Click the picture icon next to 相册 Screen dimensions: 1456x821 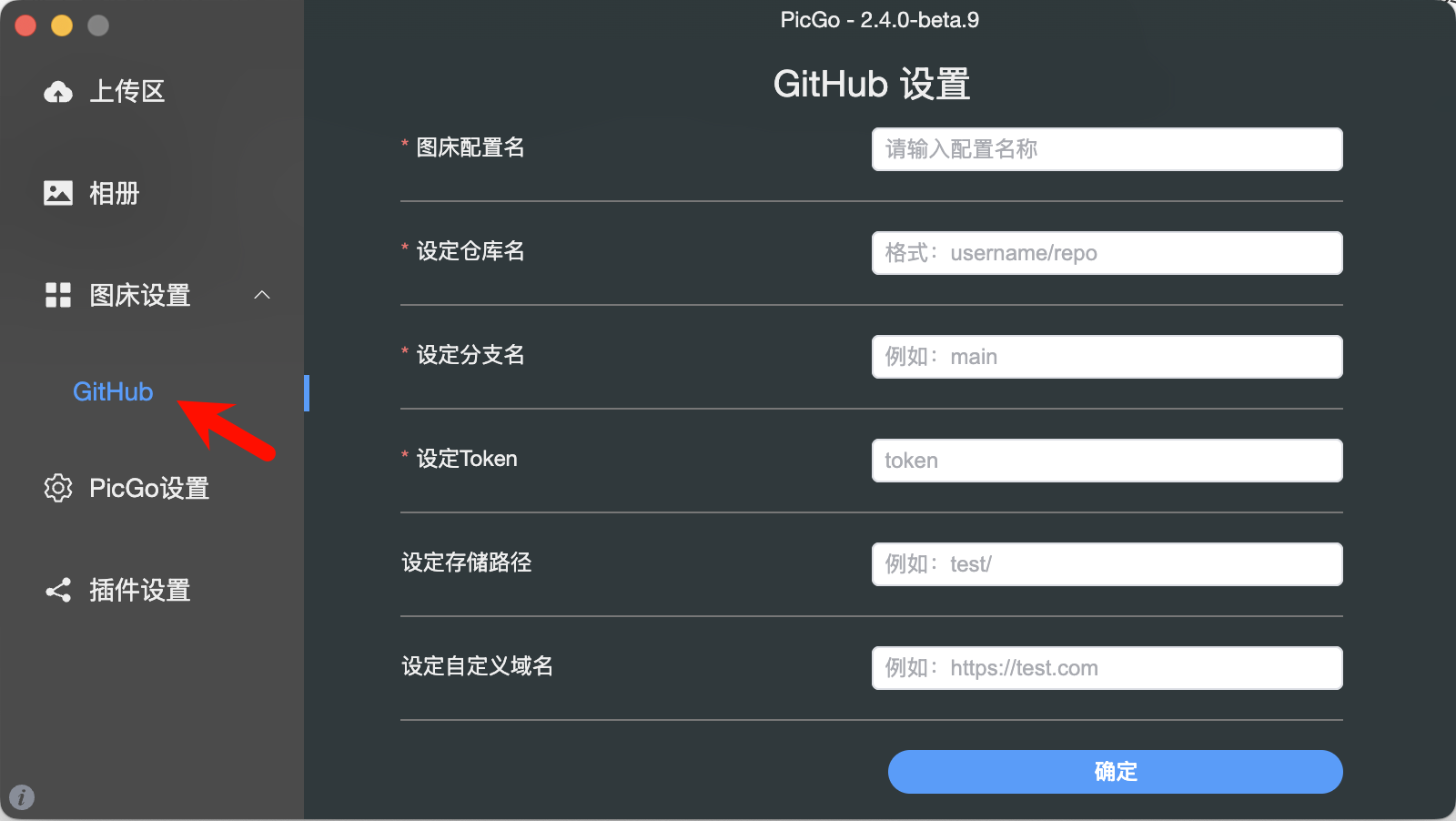[x=57, y=192]
